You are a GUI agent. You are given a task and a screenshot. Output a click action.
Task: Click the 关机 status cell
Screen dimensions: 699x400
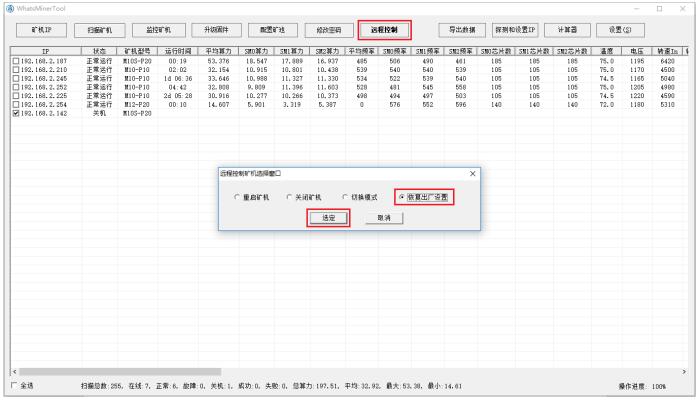99,113
